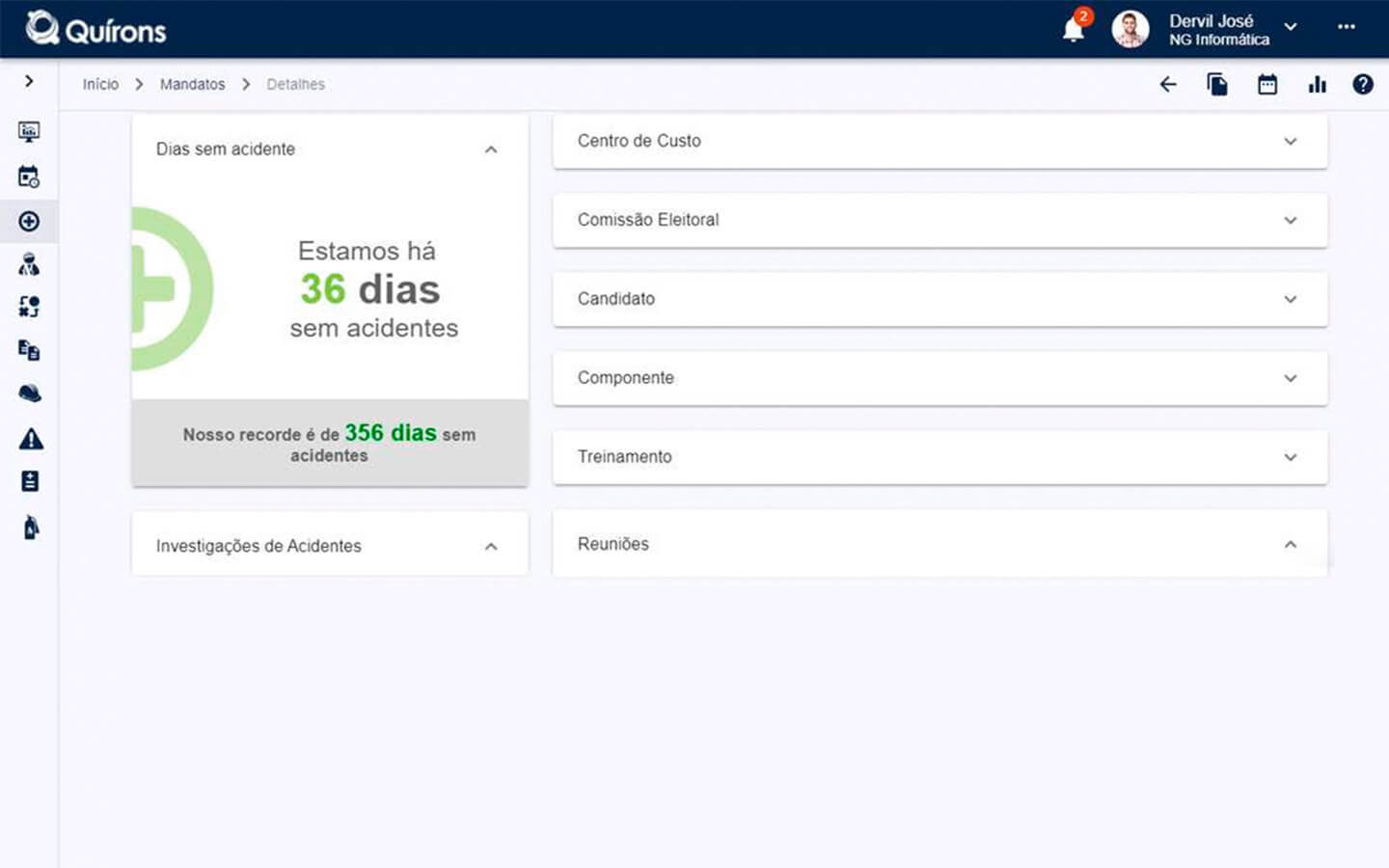
Task: Collapse the Reuniões panel
Action: click(1290, 545)
